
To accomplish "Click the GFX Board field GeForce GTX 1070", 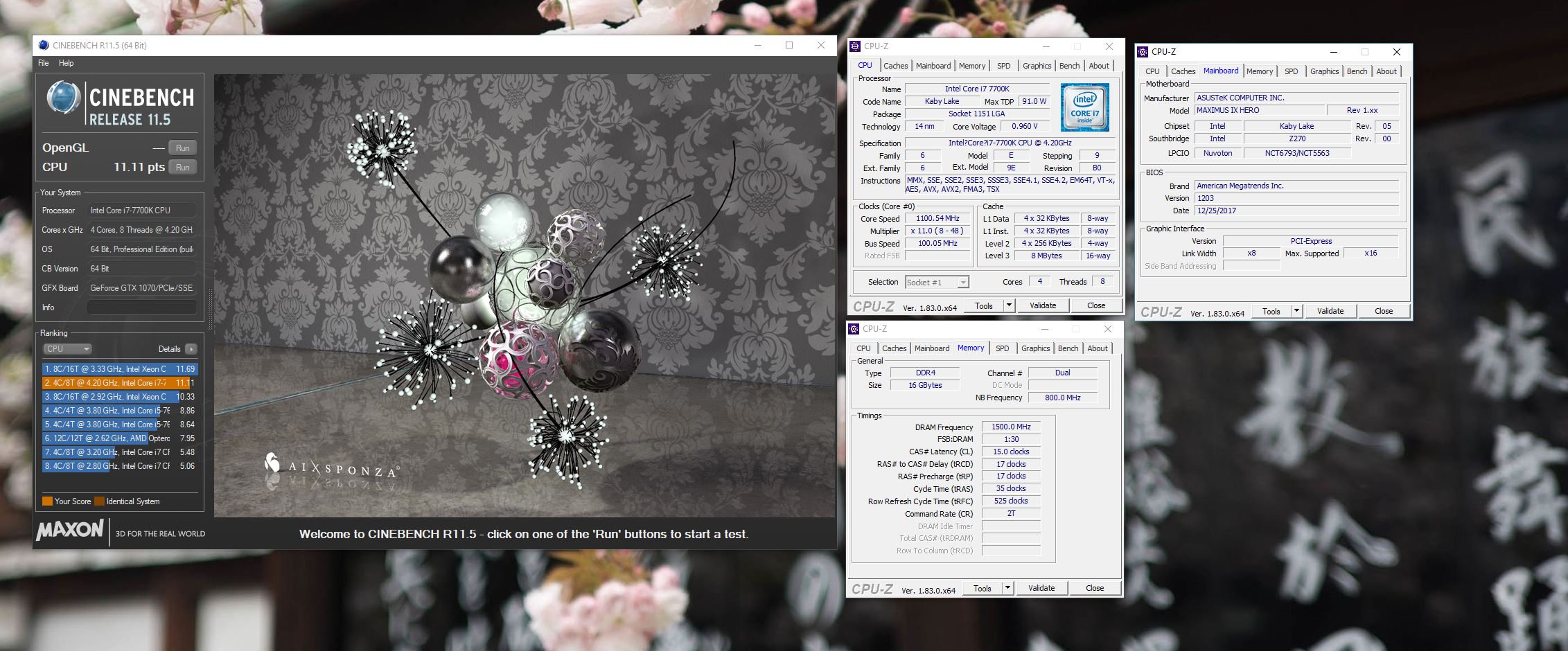I will [142, 288].
